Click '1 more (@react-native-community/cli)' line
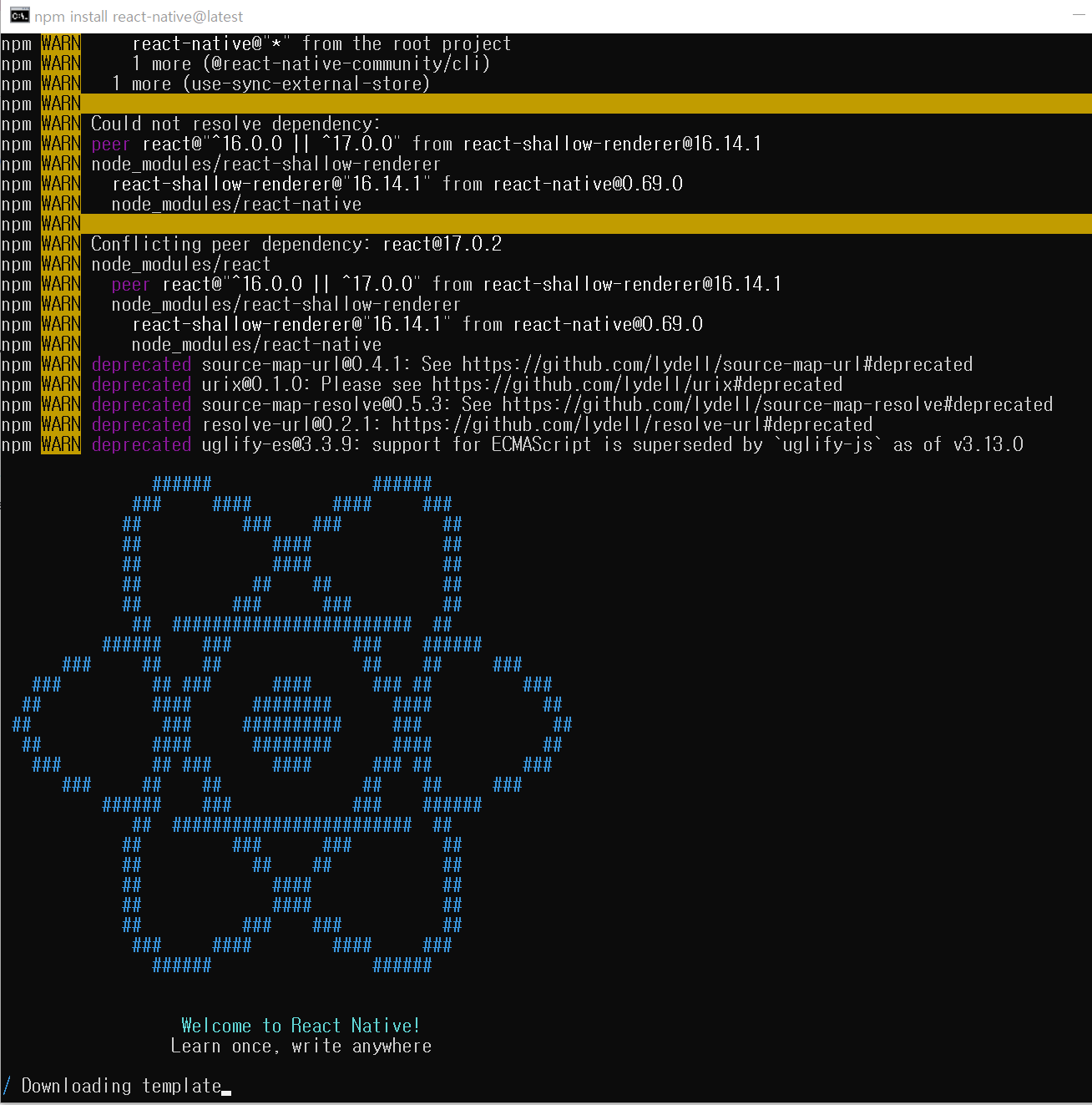 [x=311, y=63]
